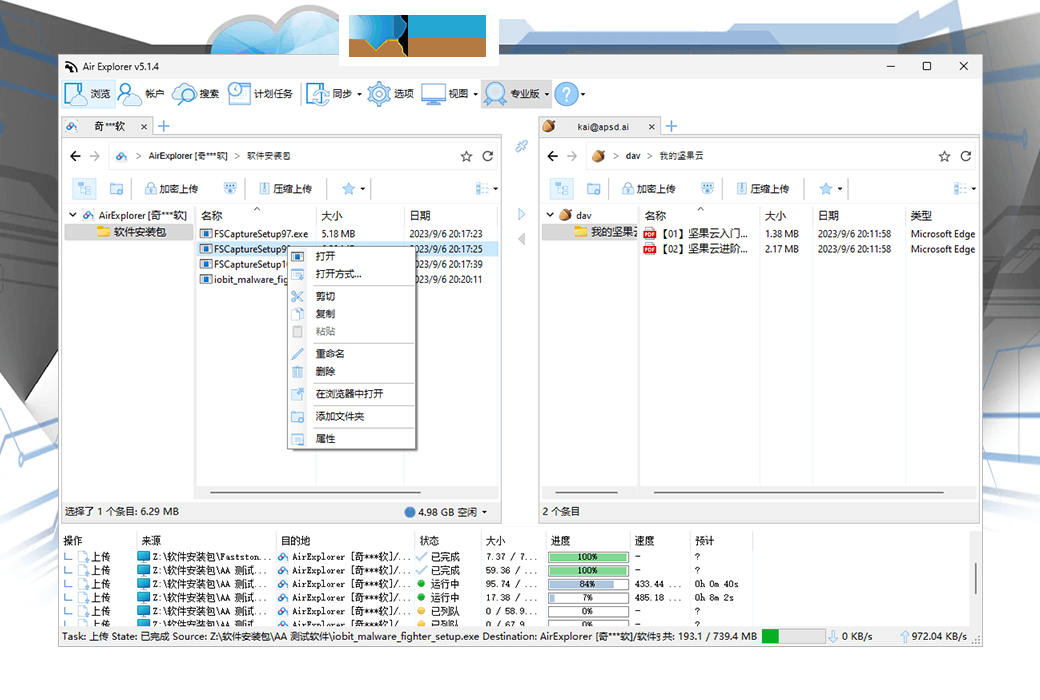The image size is (1040, 700).
Task: Open the 搜索 (Search) tool
Action: [197, 93]
